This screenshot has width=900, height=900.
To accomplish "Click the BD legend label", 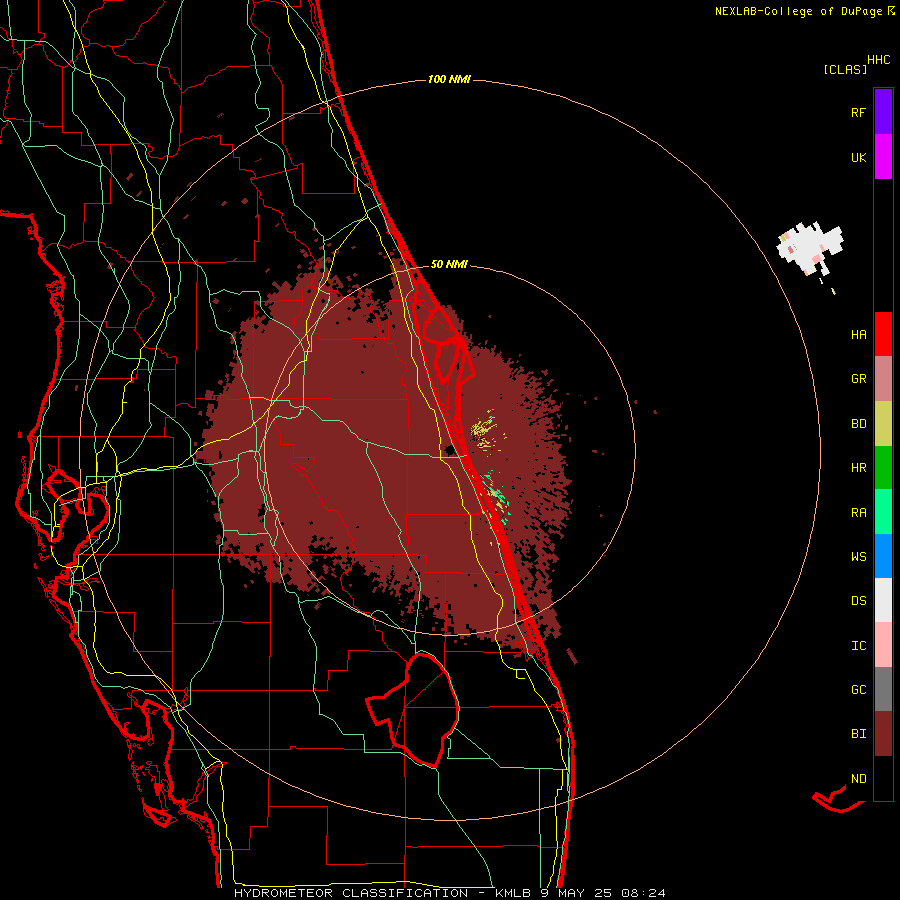I will 858,424.
